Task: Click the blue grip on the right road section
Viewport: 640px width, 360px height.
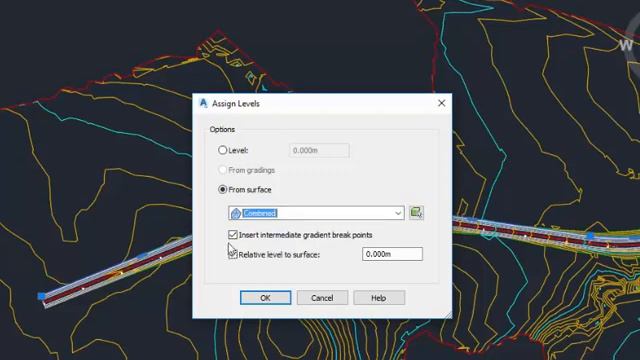Action: (591, 236)
